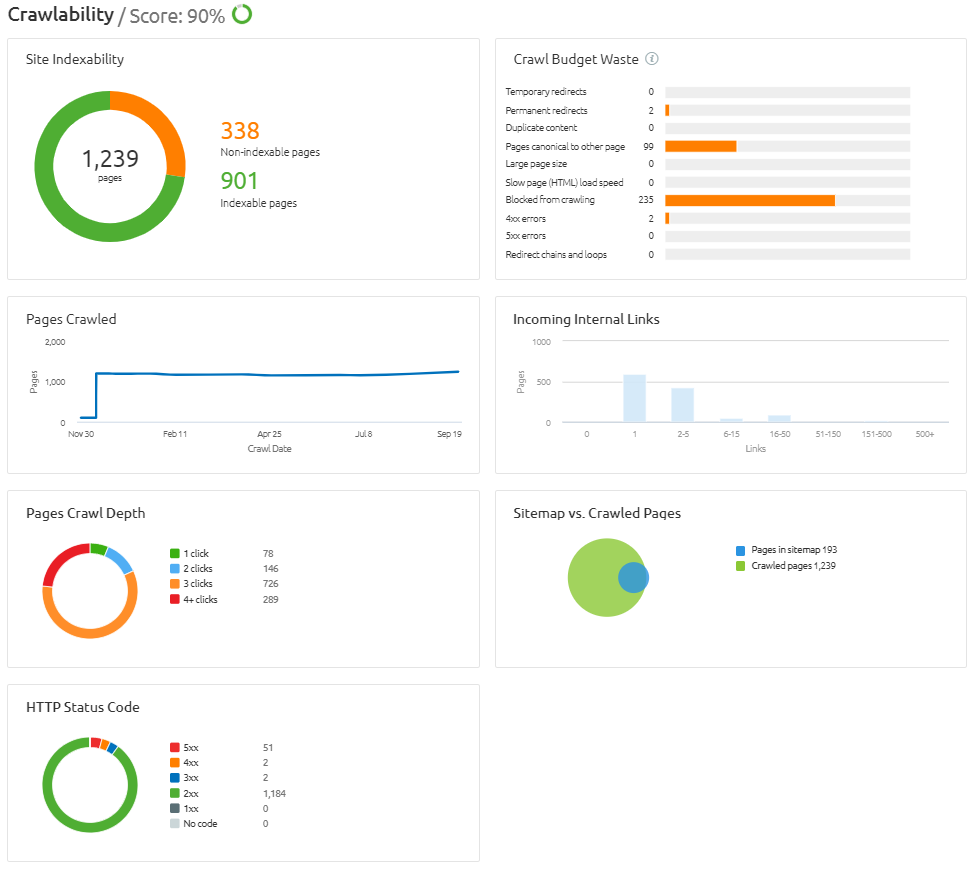Click the Duplicate content row label
The width and height of the screenshot is (979, 874).
541,127
